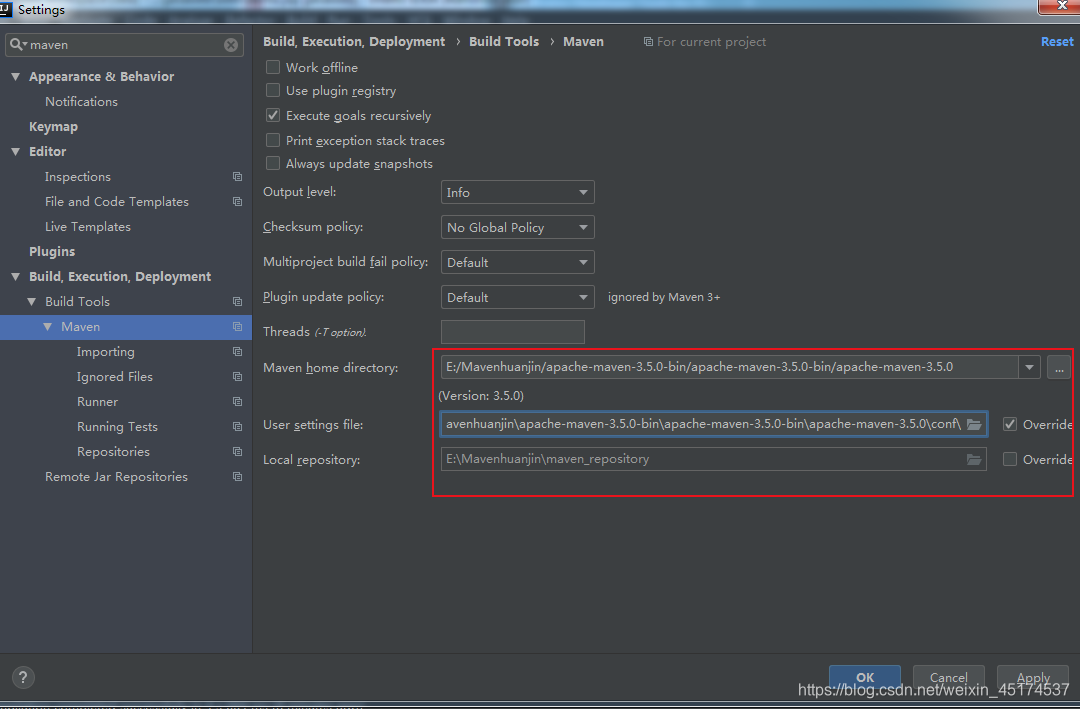
Task: Collapse the Maven tree node
Action: 48,327
